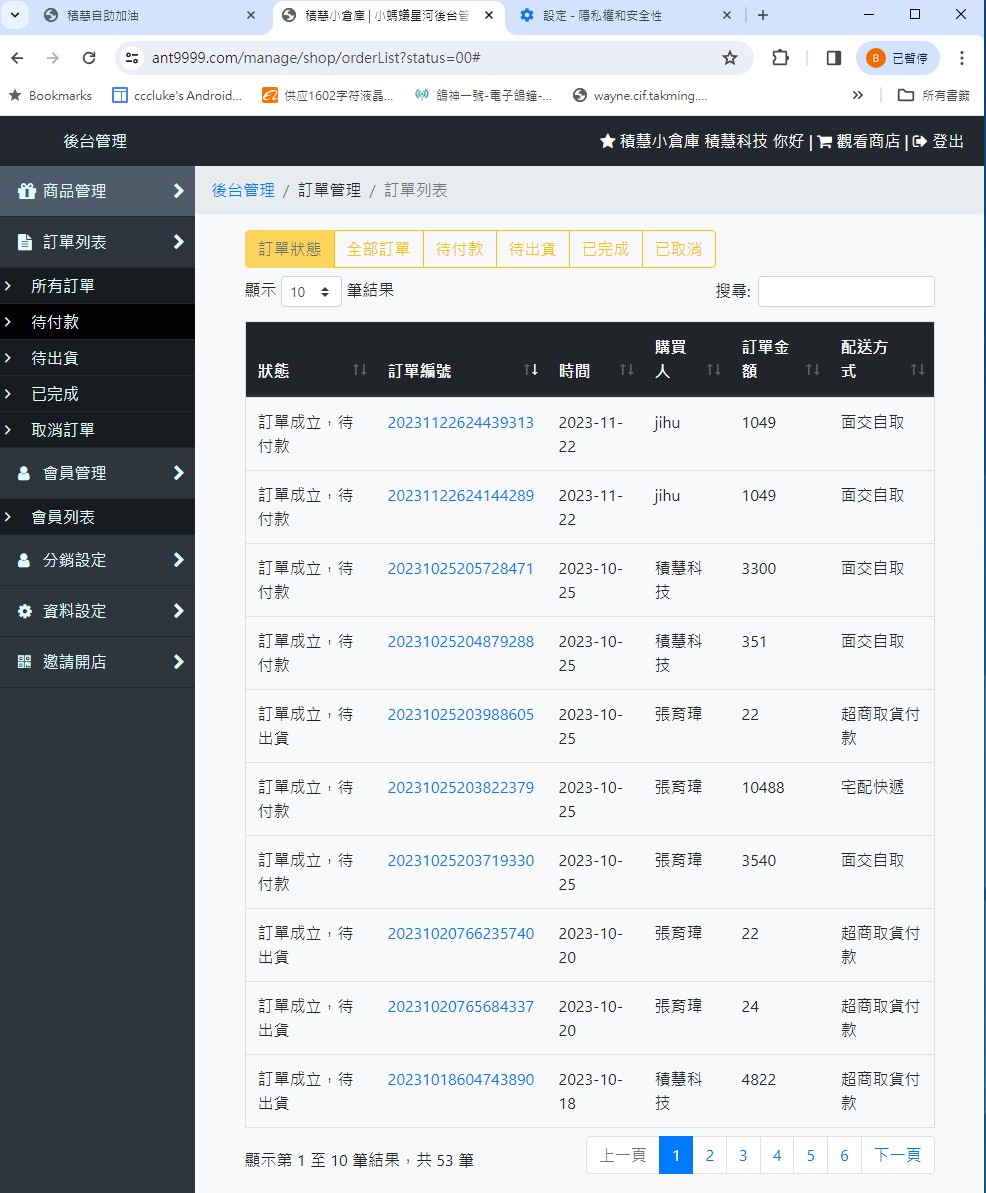Expand the 資料設定 sidebar menu
The image size is (986, 1193).
pos(97,611)
